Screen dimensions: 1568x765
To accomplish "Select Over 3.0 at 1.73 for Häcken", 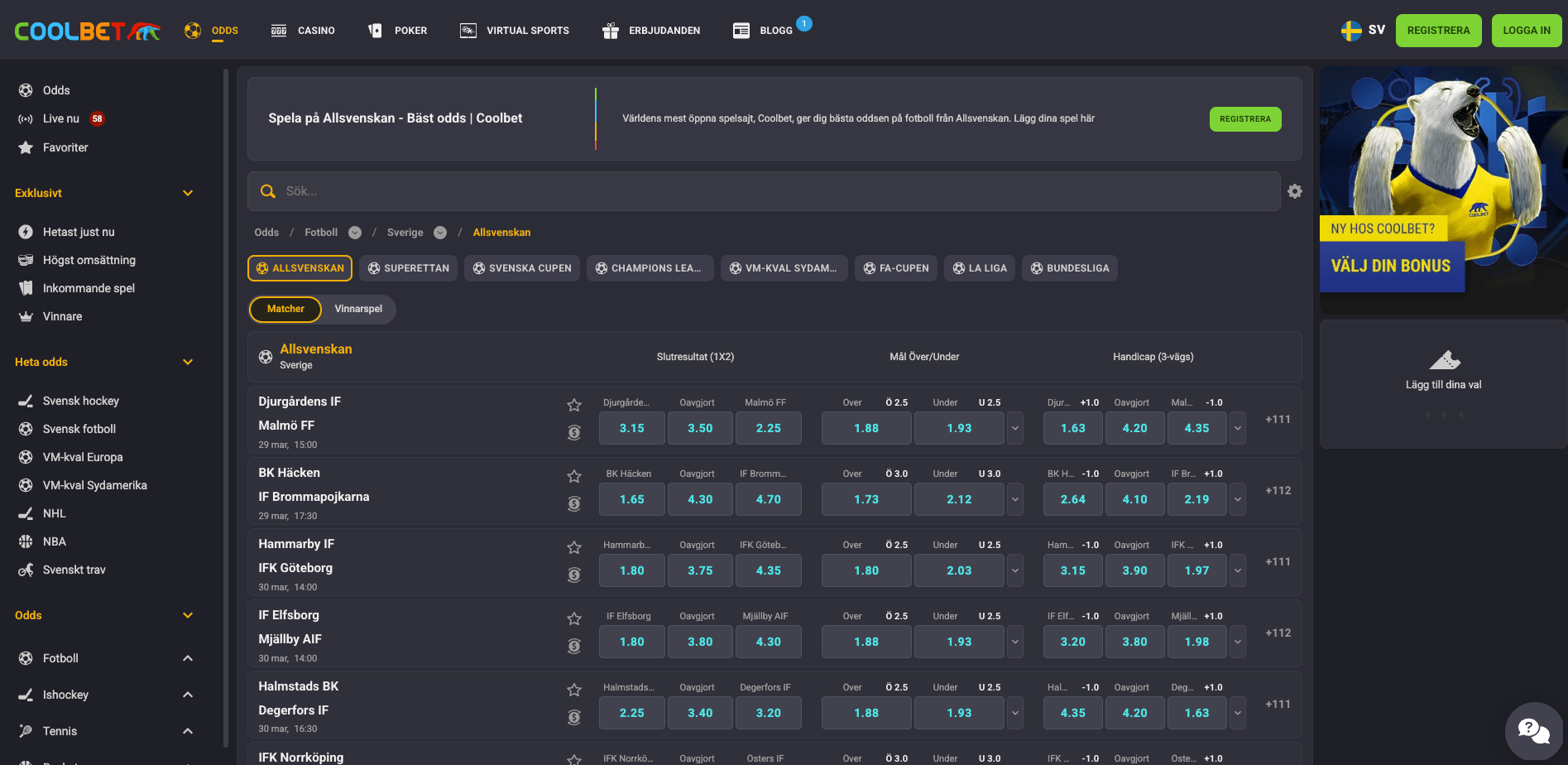I will click(x=866, y=499).
